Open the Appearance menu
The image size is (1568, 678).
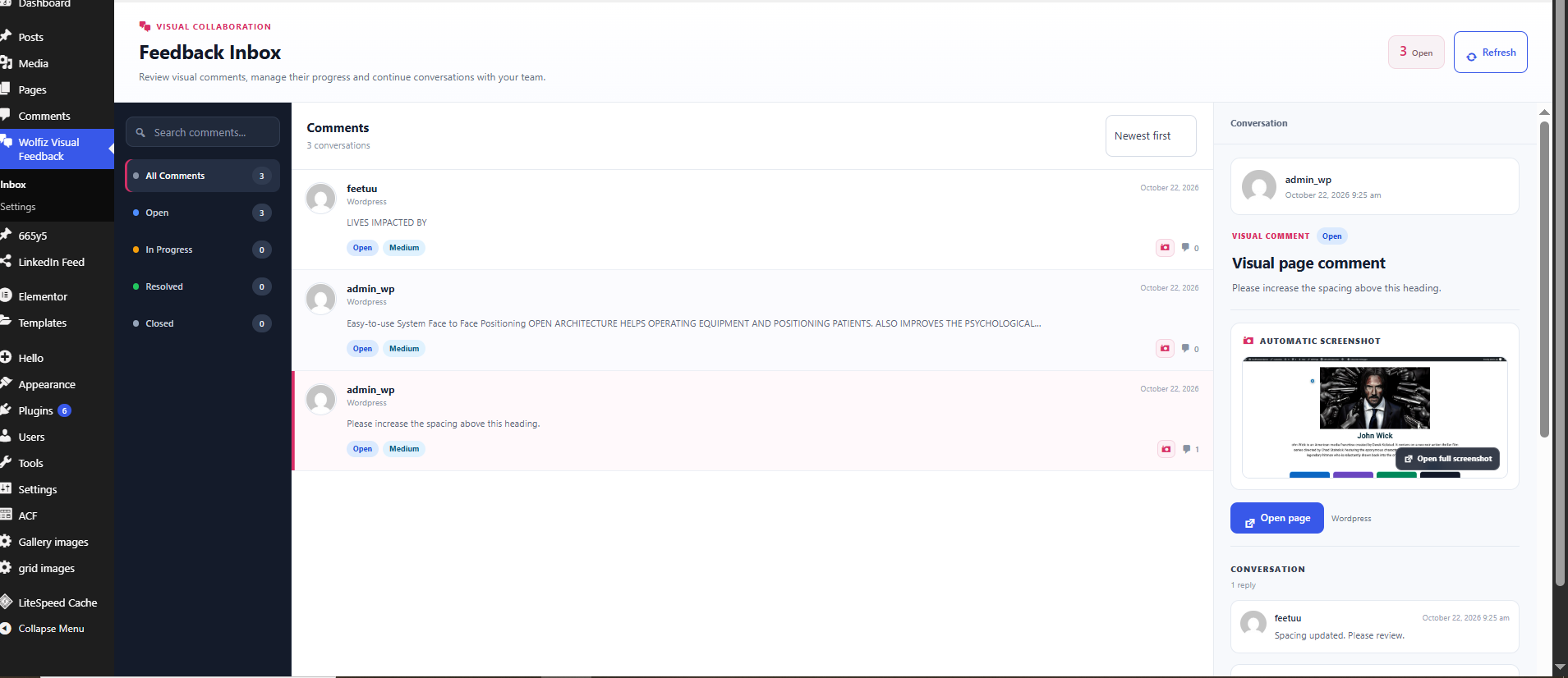pyautogui.click(x=57, y=384)
